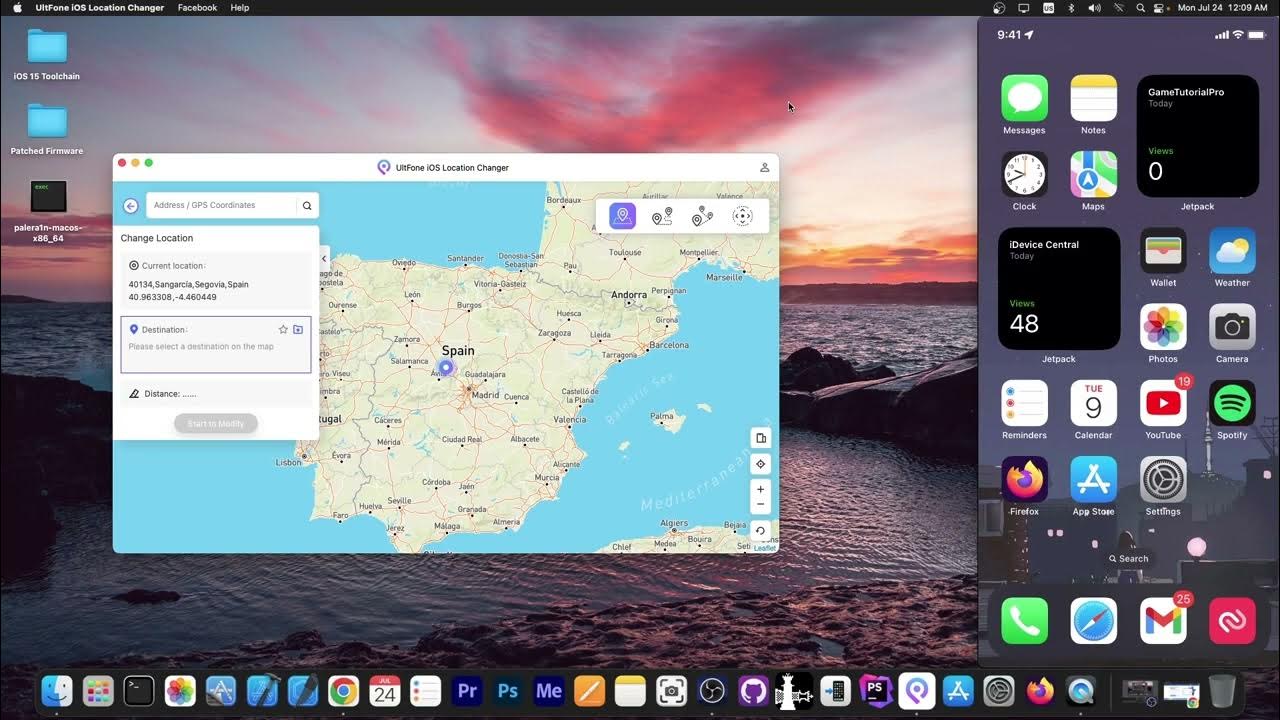
Task: Tap the Search pill on the iPhone
Action: point(1128,559)
